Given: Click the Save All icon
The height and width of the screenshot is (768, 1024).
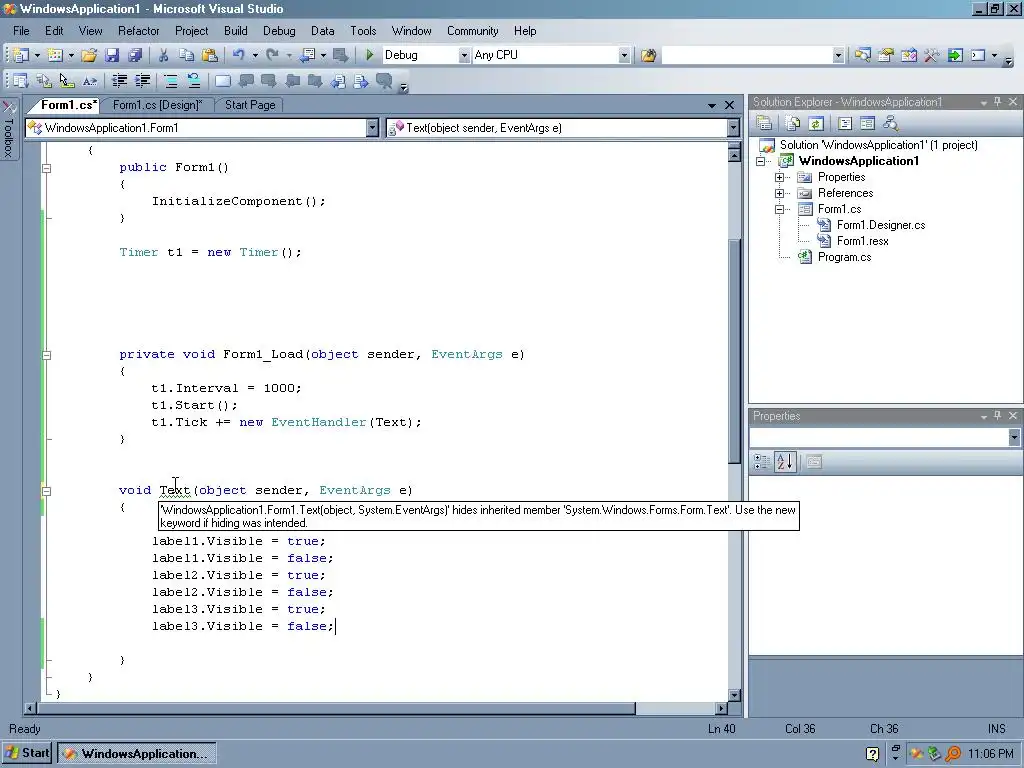Looking at the screenshot, I should (135, 56).
